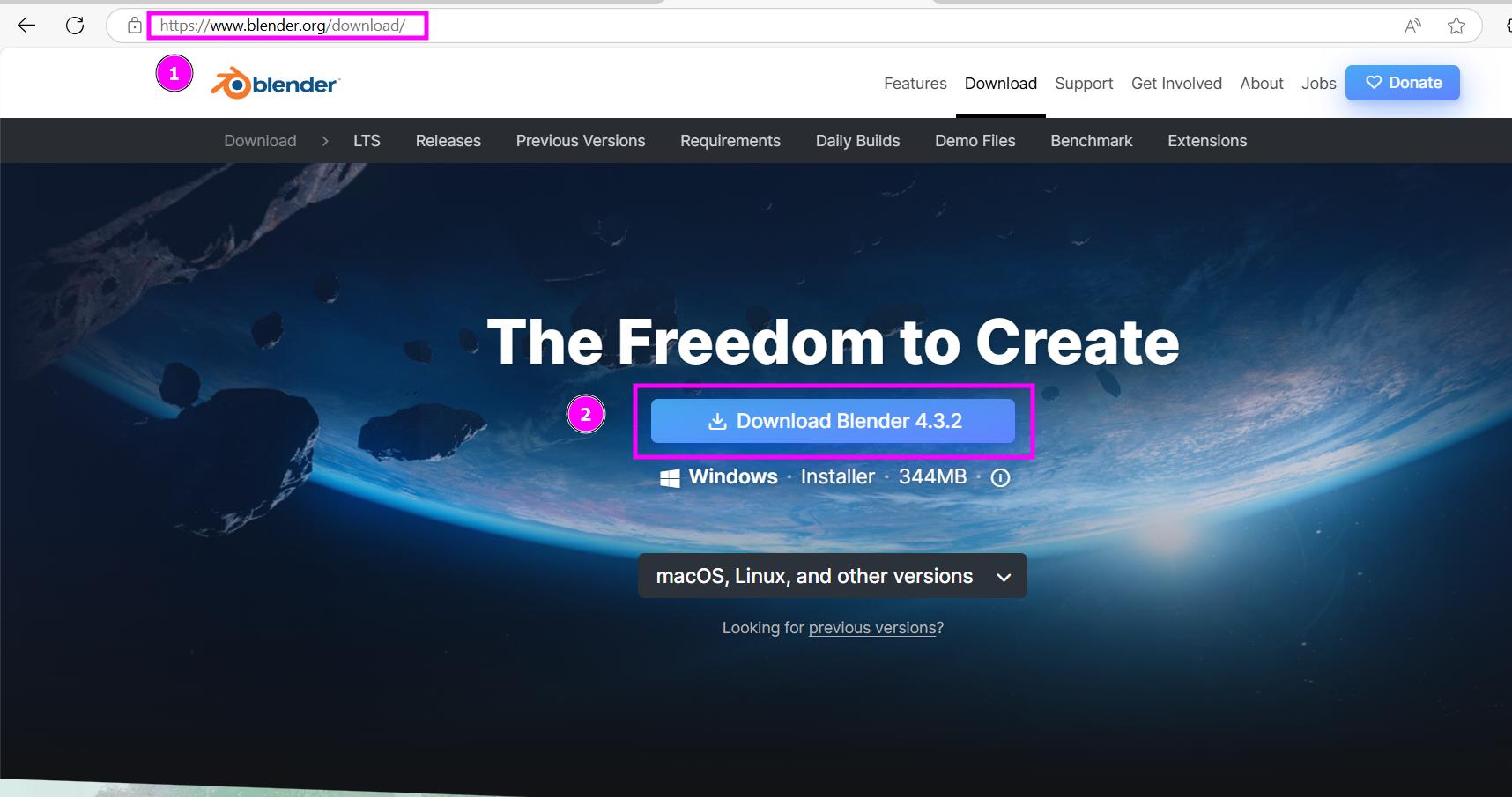Open the Extensions tab

coord(1206,141)
